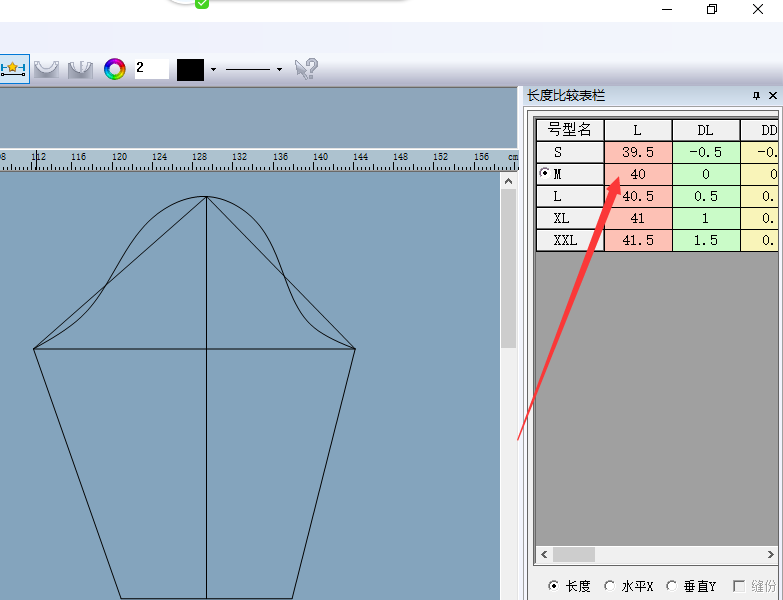Screen dimensions: 783x600
Task: Expand the line style dropdown
Action: point(279,70)
